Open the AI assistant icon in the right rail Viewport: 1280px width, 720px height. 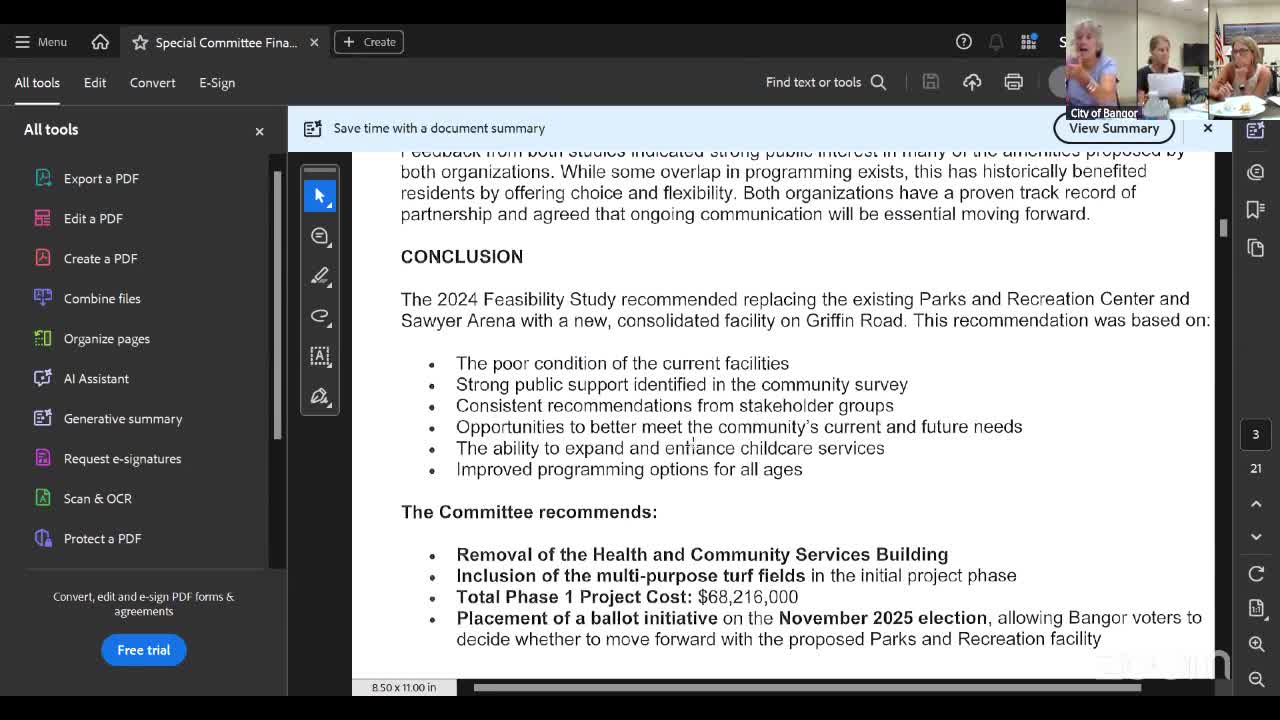1256,130
